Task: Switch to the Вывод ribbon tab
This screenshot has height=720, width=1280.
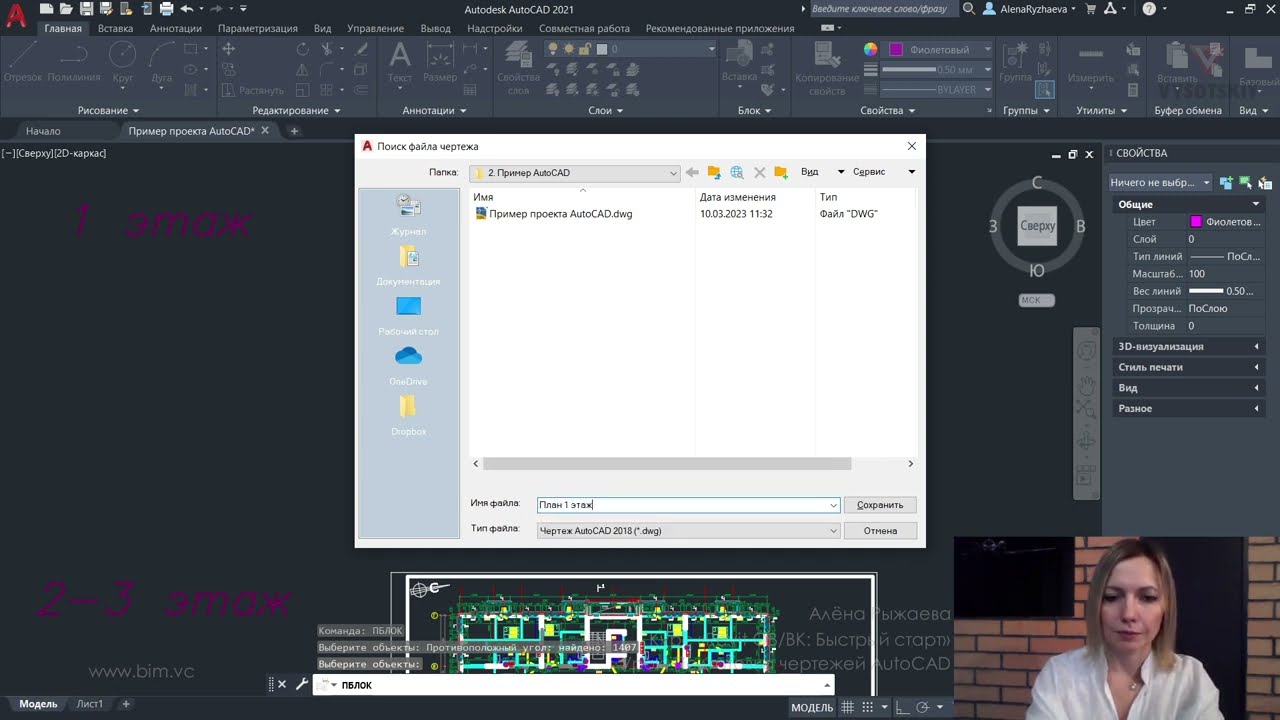Action: tap(436, 28)
